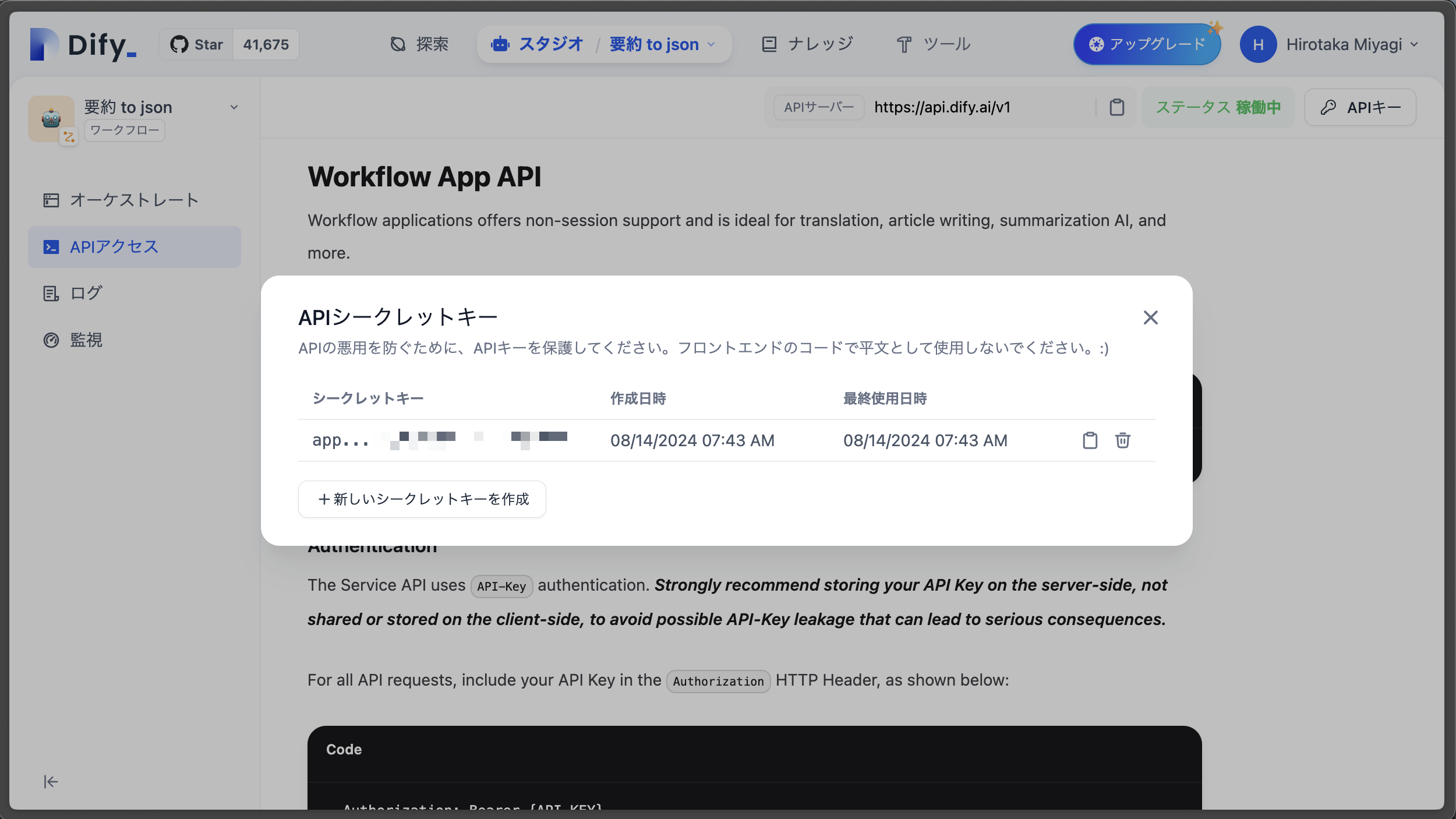Delete the secret key using trash icon
Image resolution: width=1456 pixels, height=819 pixels.
pos(1122,440)
